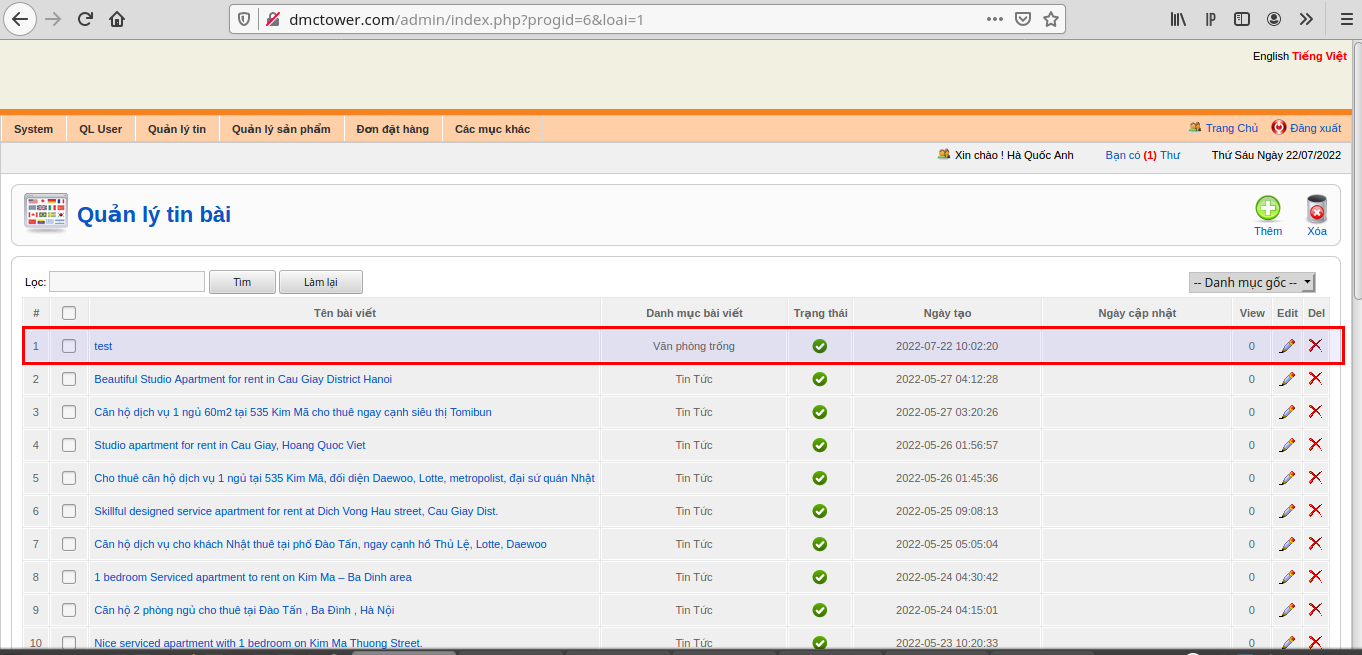Screen dimensions: 1362x655
Task: Toggle status icon of 'Beautiful Studio Apartment' row
Action: 820,379
